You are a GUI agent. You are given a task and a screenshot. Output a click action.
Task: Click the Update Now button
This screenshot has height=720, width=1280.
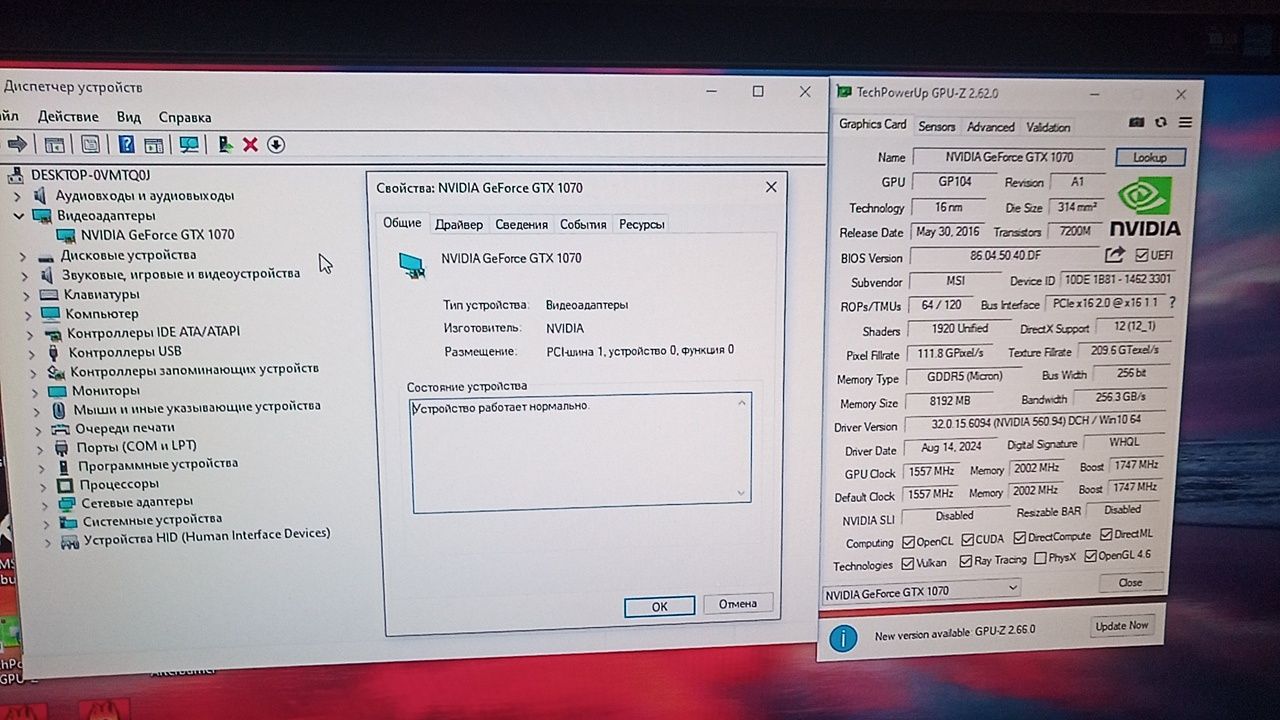click(1122, 626)
